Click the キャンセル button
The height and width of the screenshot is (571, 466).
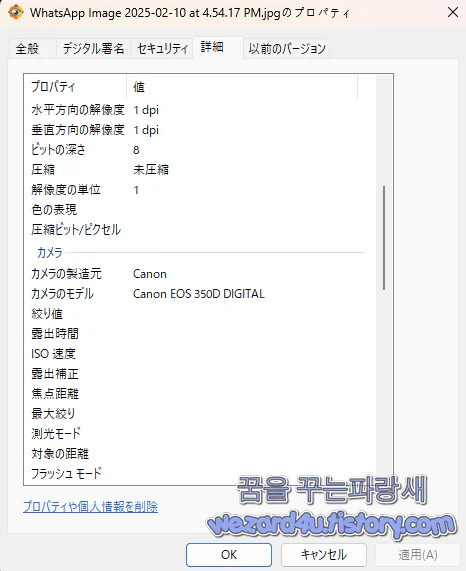tap(324, 555)
